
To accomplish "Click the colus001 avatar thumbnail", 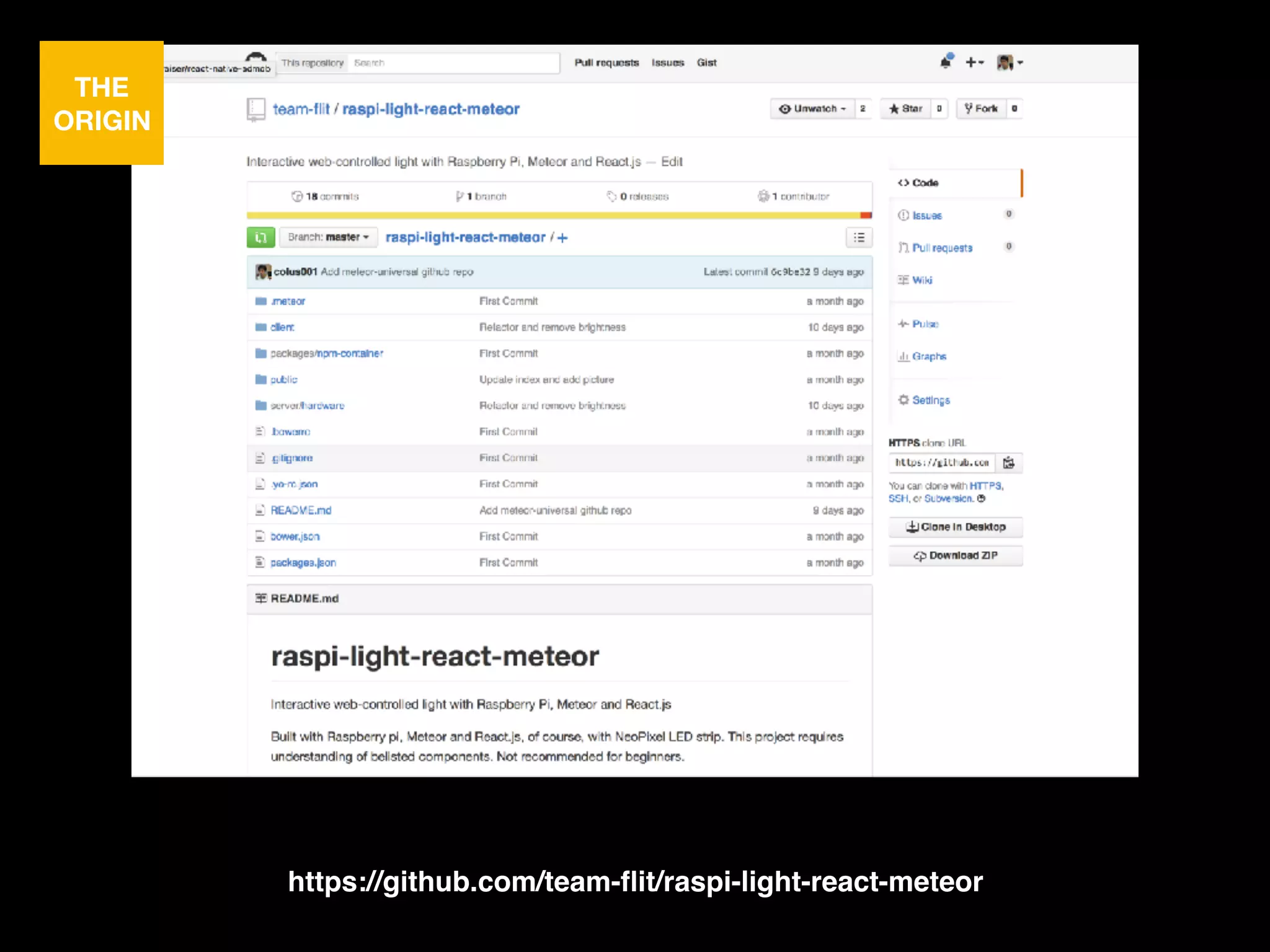I will (x=263, y=272).
